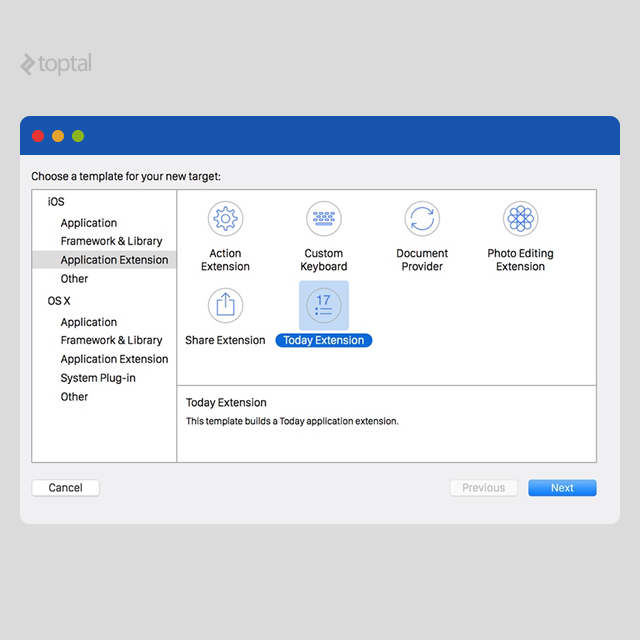The image size is (640, 640).
Task: Open OS X Application templates
Action: (x=89, y=322)
